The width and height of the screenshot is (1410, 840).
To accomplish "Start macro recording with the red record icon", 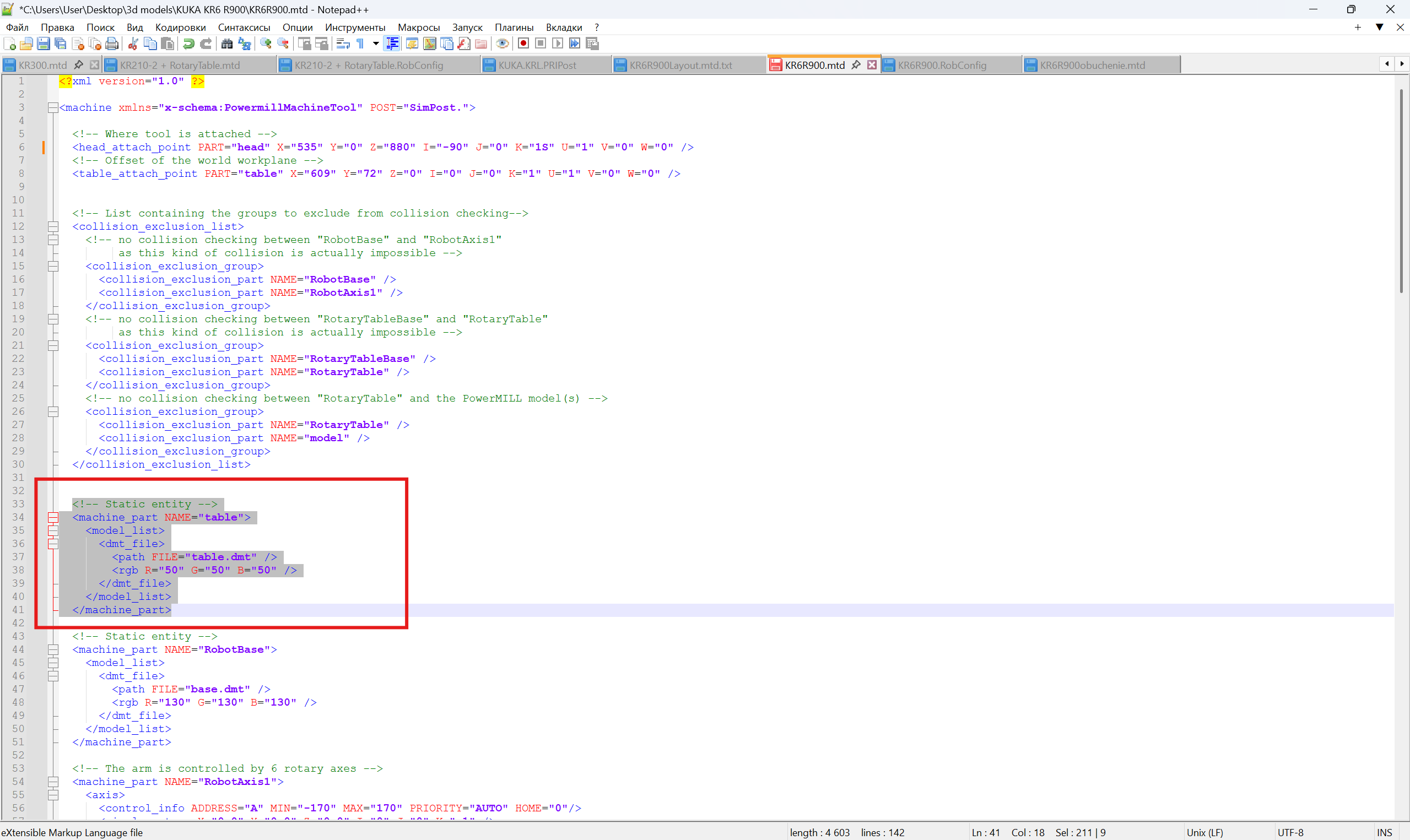I will point(523,44).
